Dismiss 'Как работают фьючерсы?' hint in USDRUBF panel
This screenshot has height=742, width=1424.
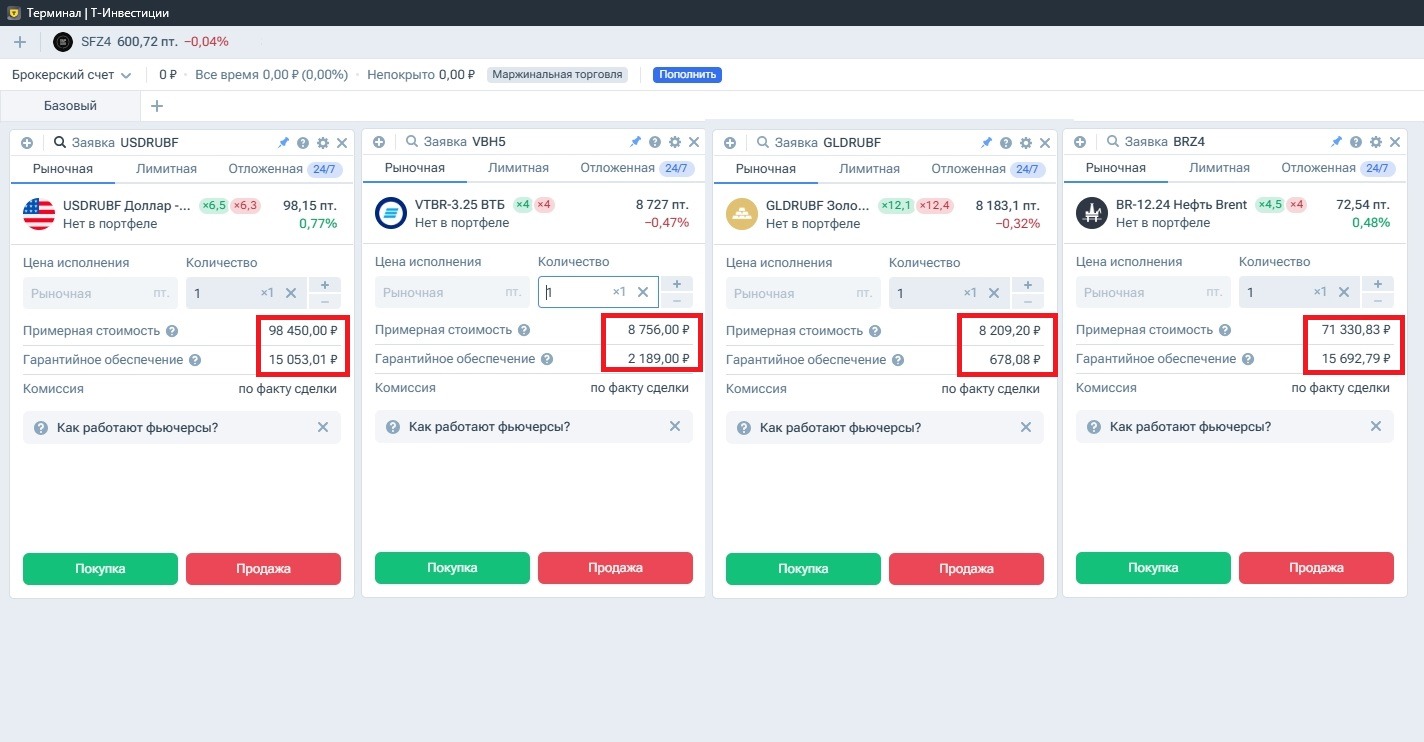323,427
